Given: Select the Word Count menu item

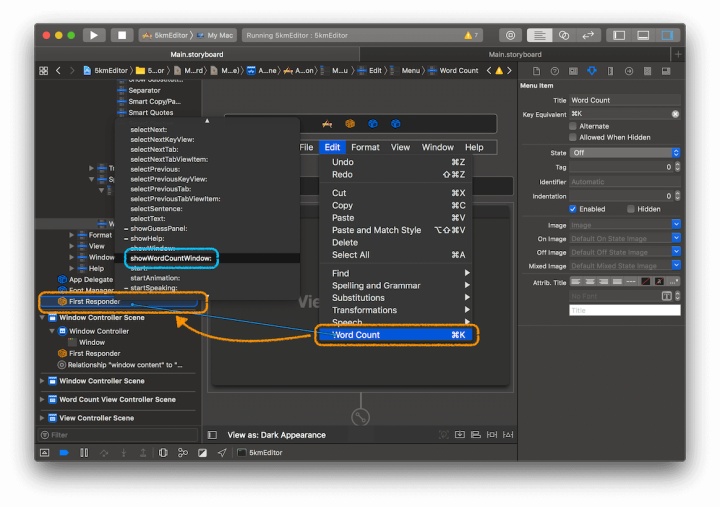Looking at the screenshot, I should point(396,335).
